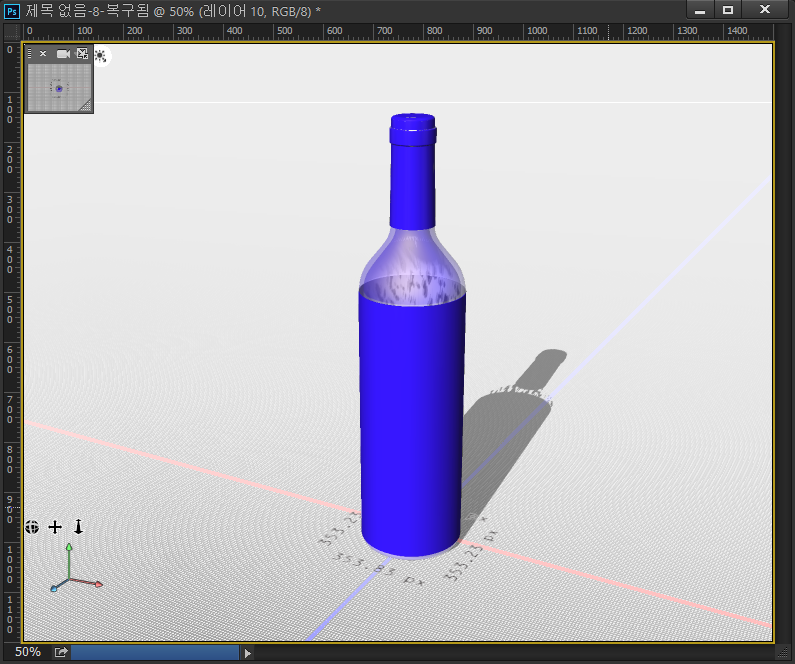Click the secondary view panel grip handle
The image size is (795, 664).
tap(30, 54)
